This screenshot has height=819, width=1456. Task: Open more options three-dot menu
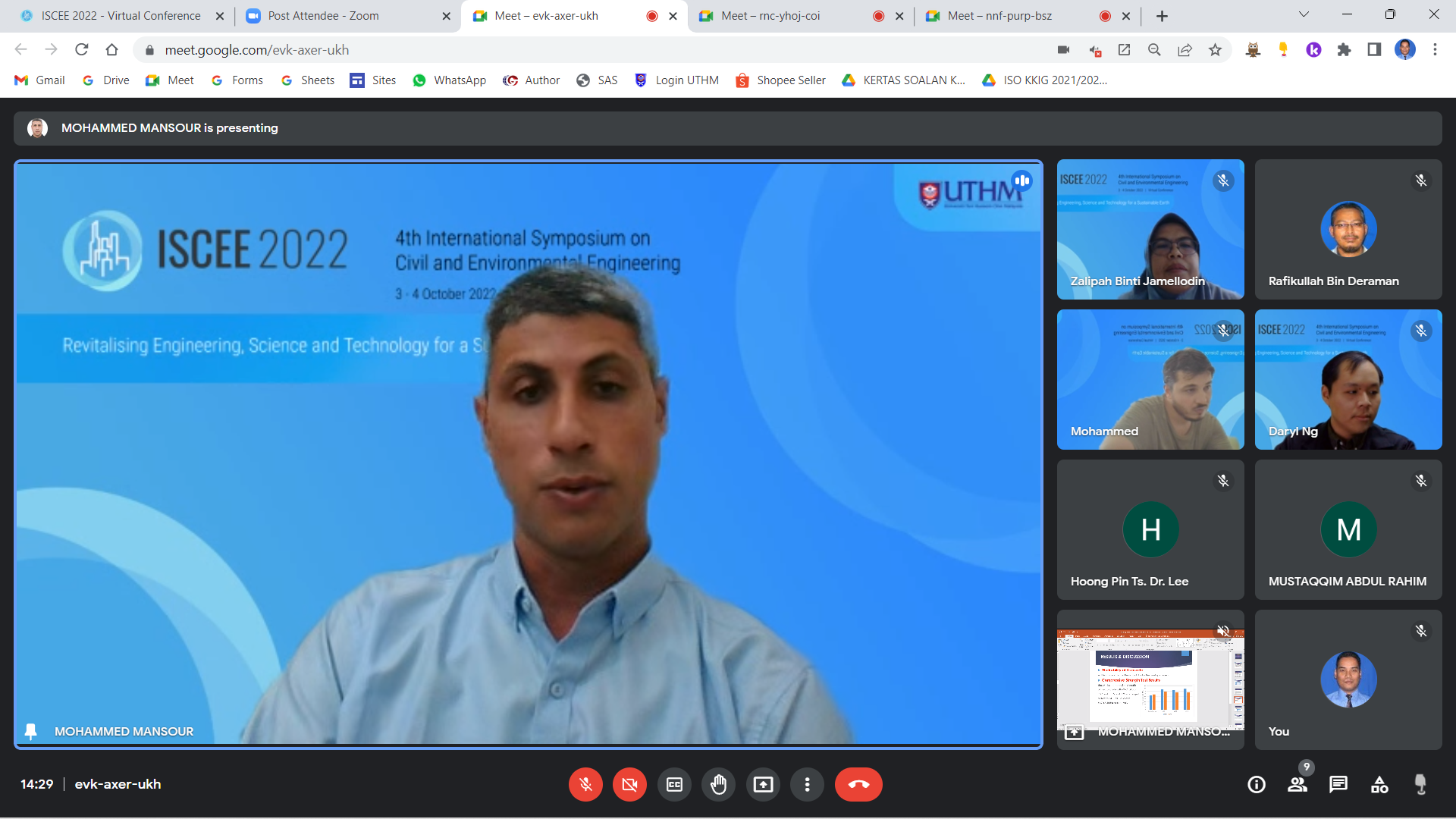click(x=807, y=784)
